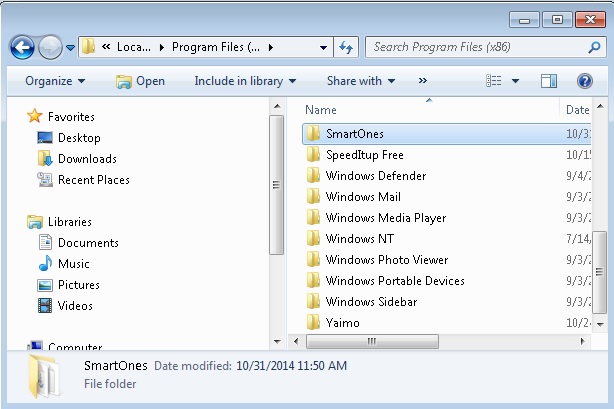The width and height of the screenshot is (614, 409).
Task: Click the Date column header
Action: tap(576, 110)
